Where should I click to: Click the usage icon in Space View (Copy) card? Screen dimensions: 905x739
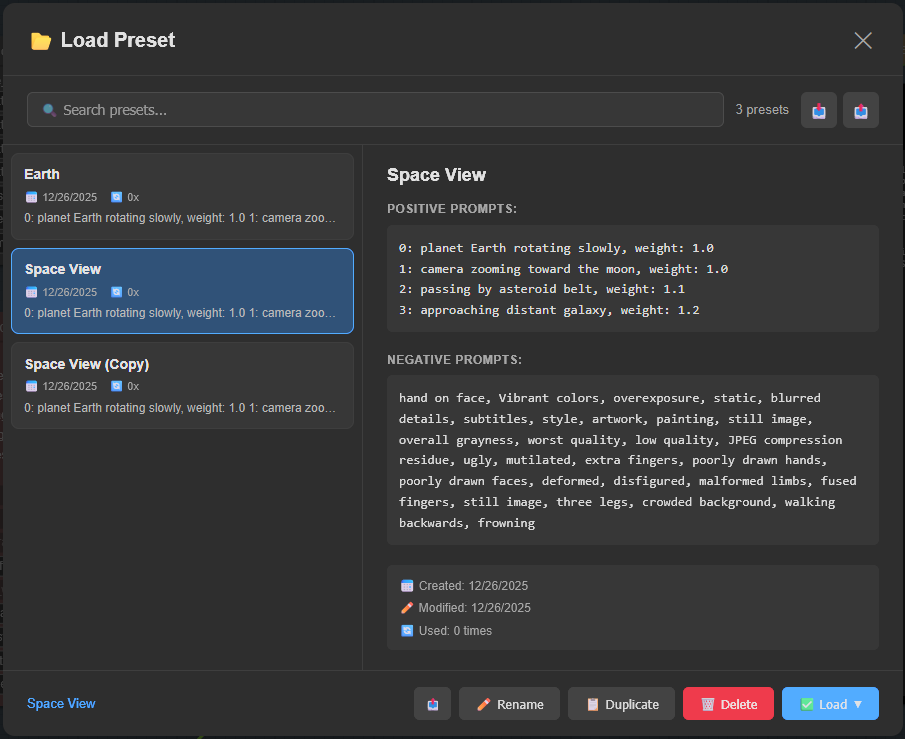click(117, 386)
